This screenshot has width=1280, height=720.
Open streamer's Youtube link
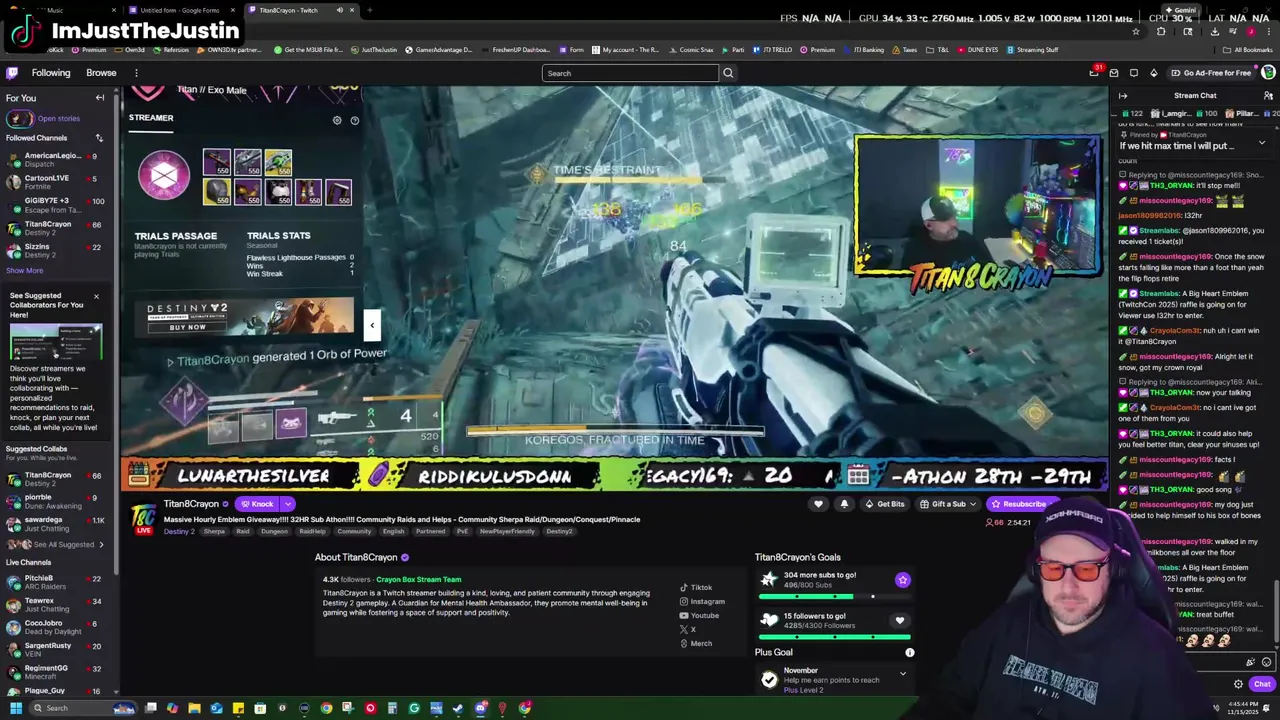click(x=699, y=615)
